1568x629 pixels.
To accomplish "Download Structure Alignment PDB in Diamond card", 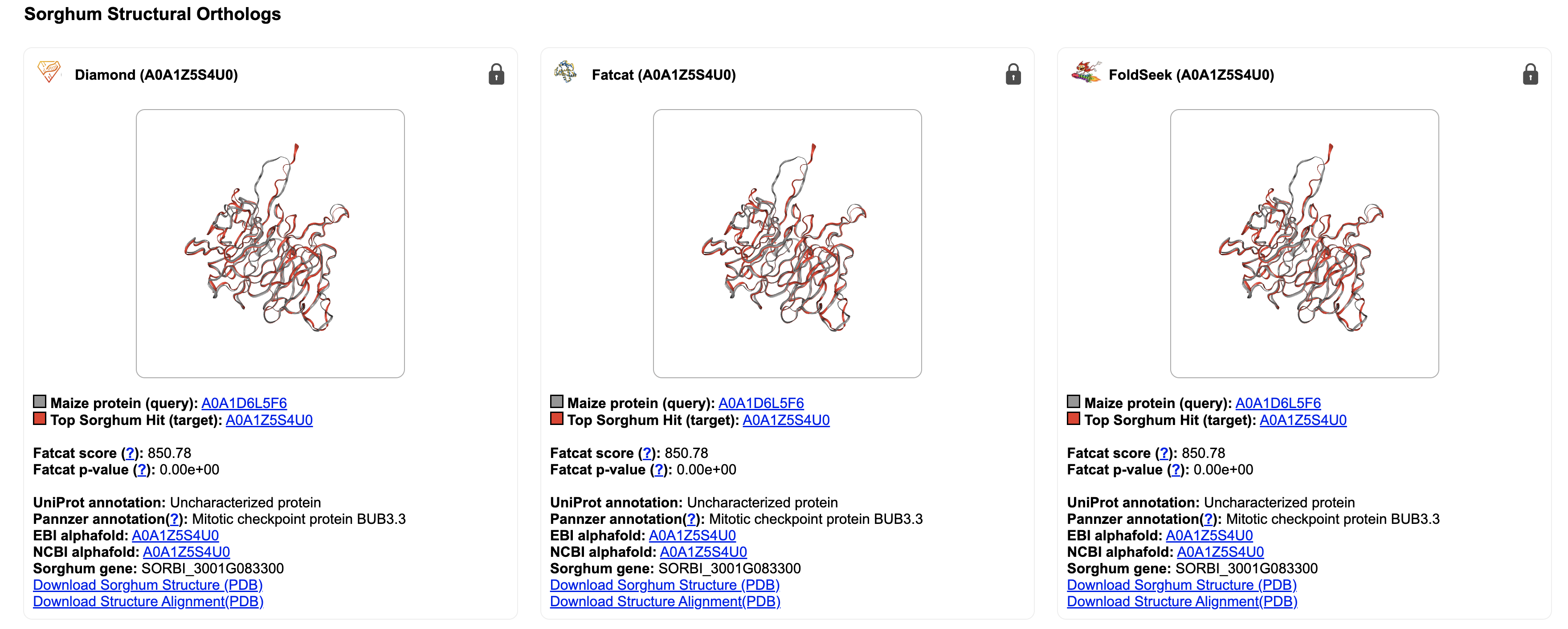I will [148, 601].
